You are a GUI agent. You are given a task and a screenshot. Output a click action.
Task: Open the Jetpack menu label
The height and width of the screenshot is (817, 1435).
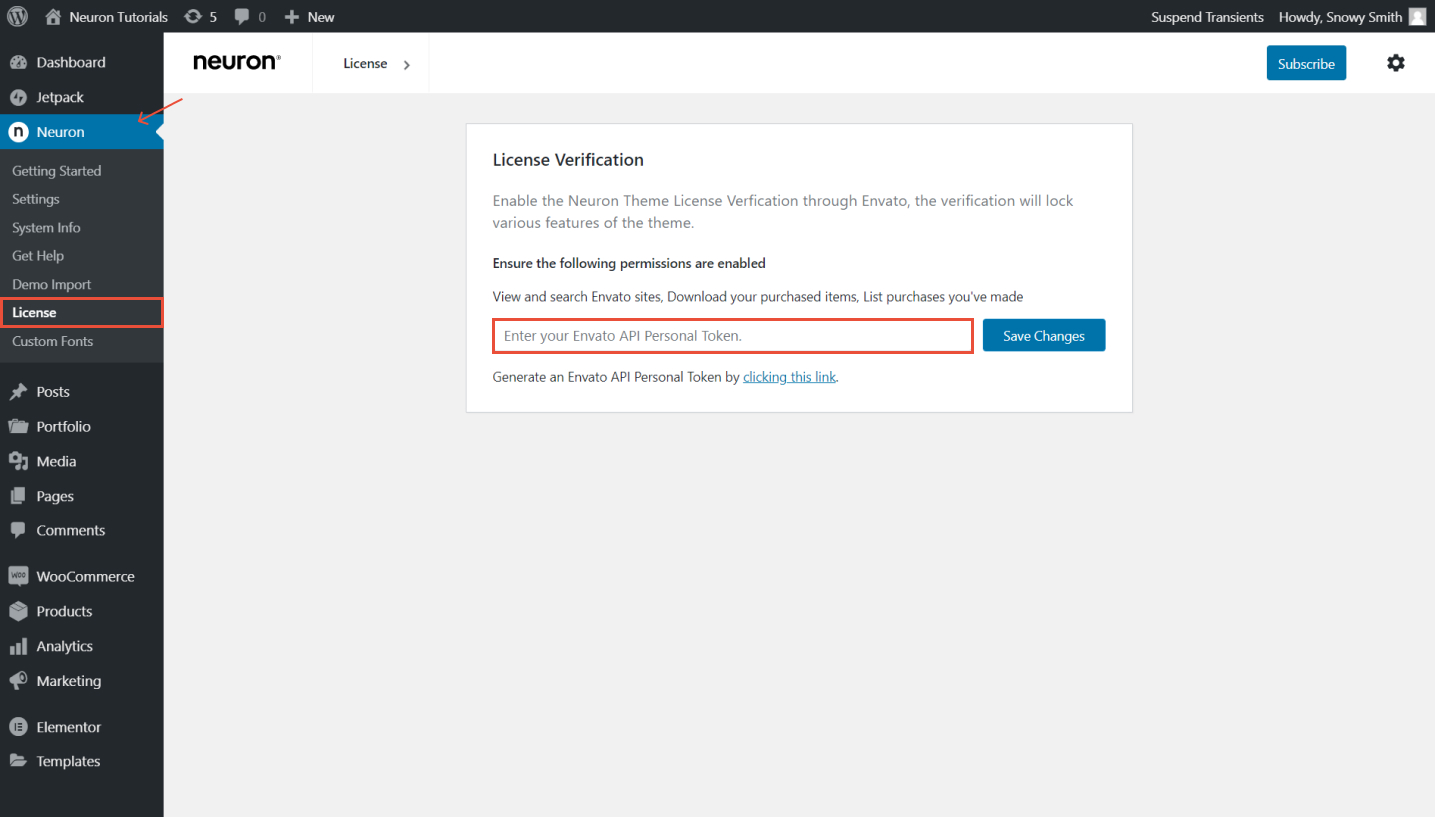click(x=60, y=97)
